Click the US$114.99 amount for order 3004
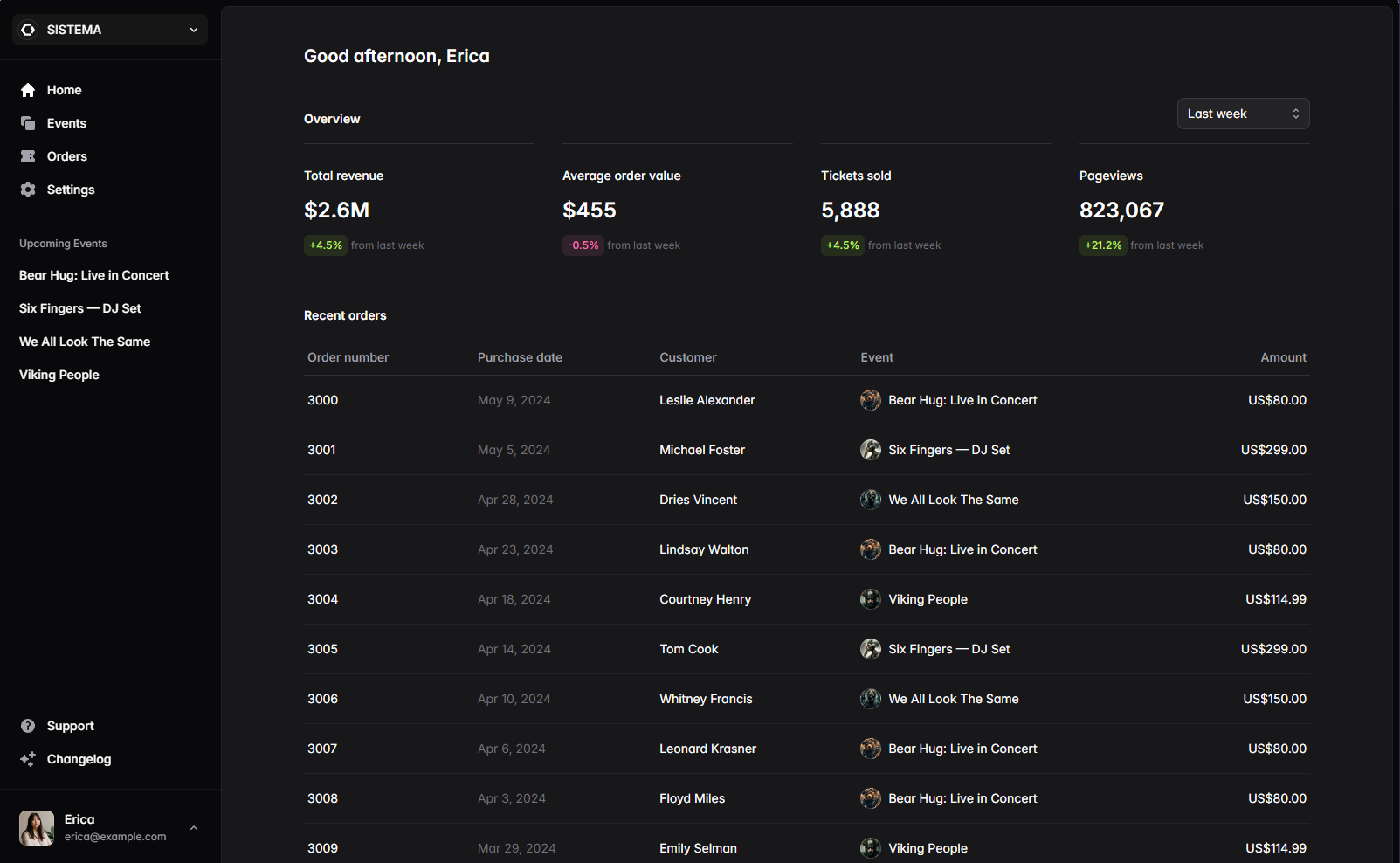This screenshot has width=1400, height=863. tap(1275, 599)
